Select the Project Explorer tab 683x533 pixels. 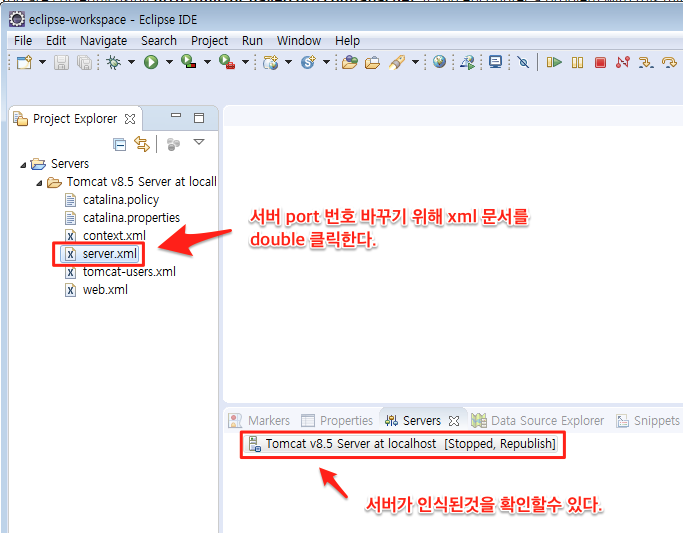tap(75, 118)
